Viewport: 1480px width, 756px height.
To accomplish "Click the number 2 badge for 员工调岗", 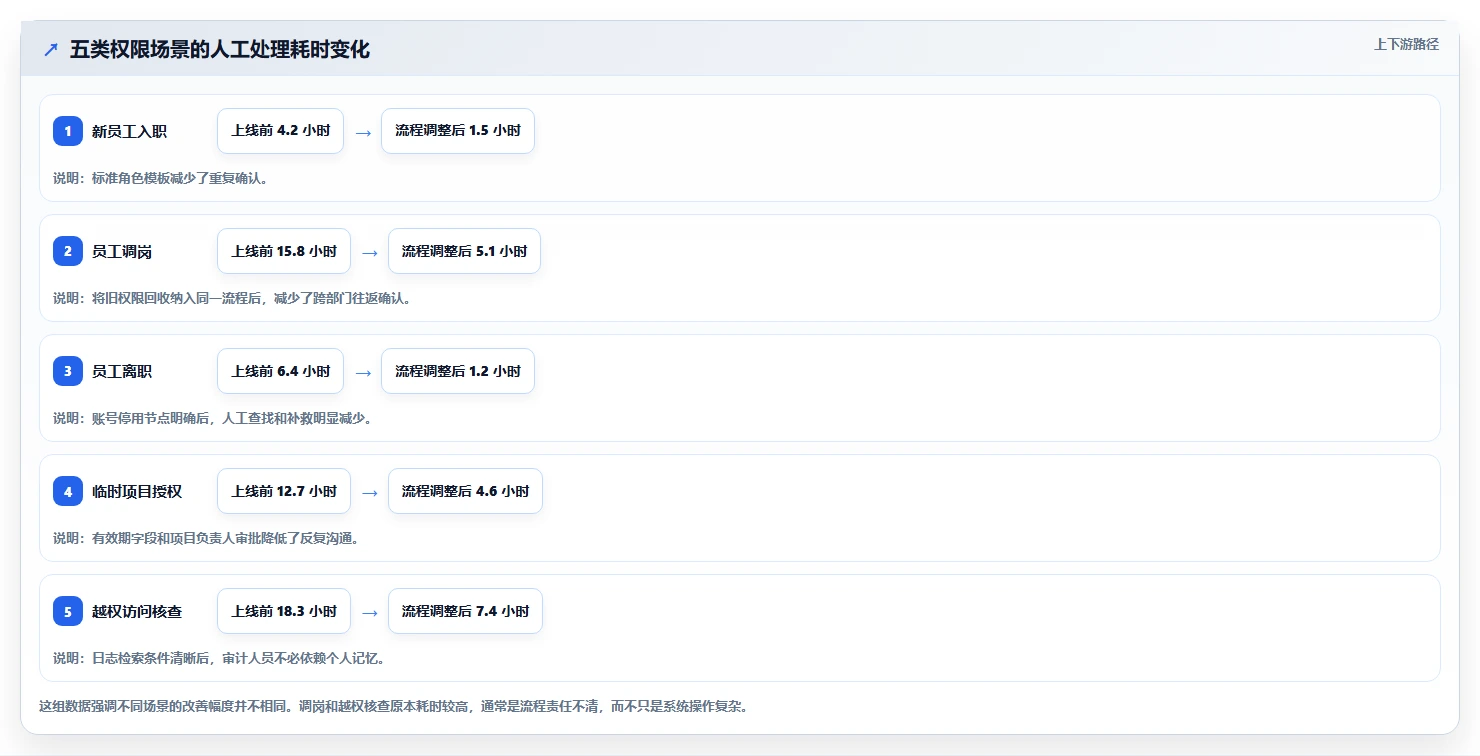I will pos(68,251).
